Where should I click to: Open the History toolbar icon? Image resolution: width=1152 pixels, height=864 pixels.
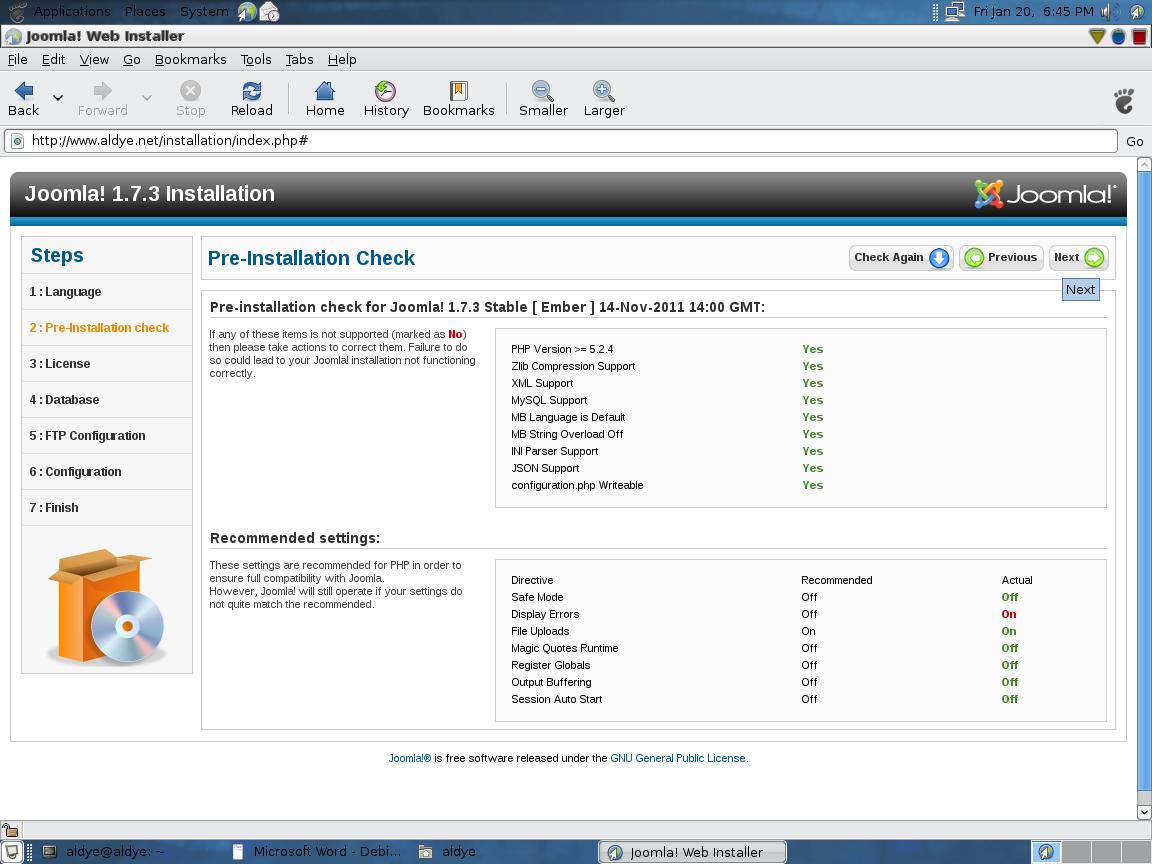coord(386,99)
